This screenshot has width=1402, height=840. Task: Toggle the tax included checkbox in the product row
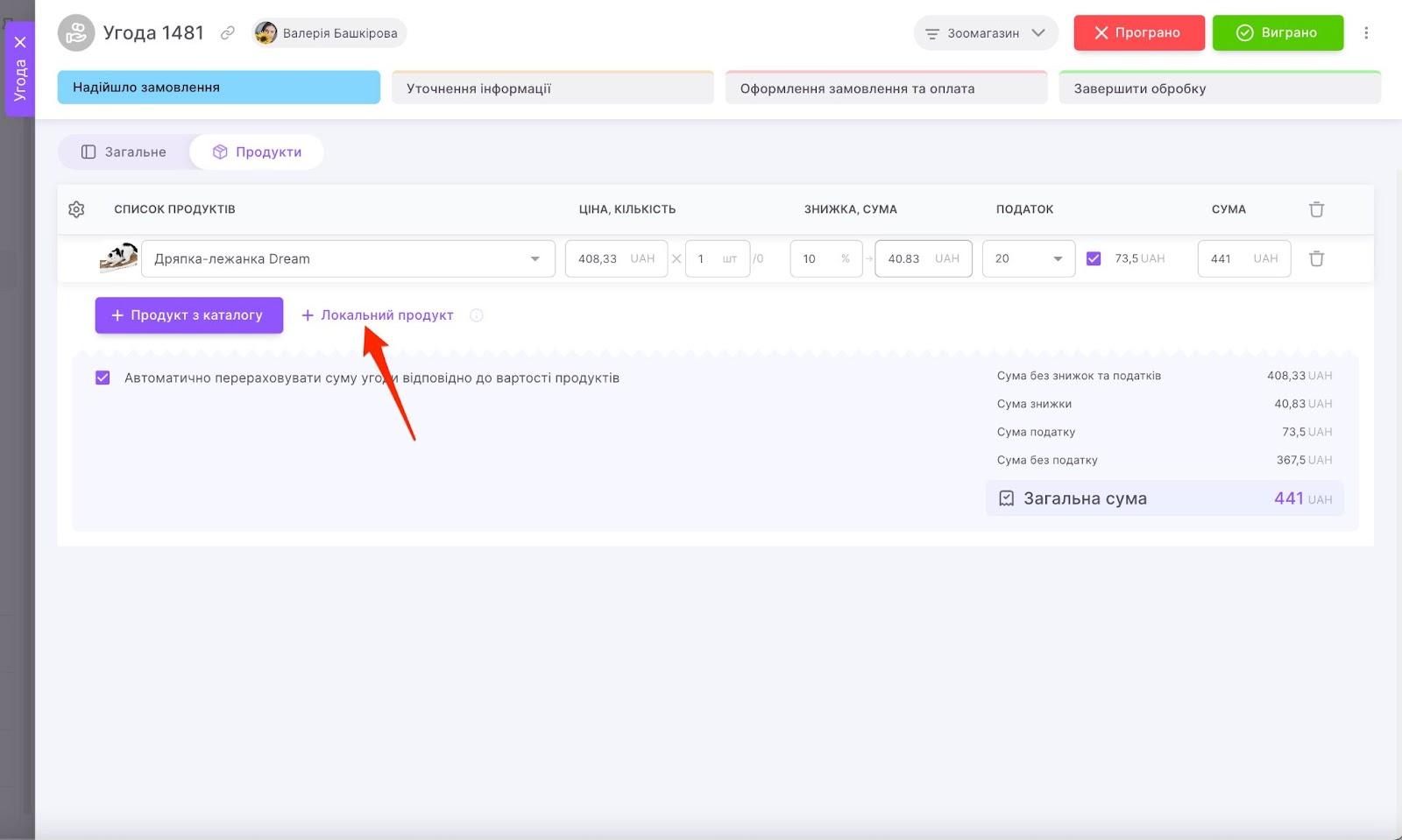coord(1094,258)
